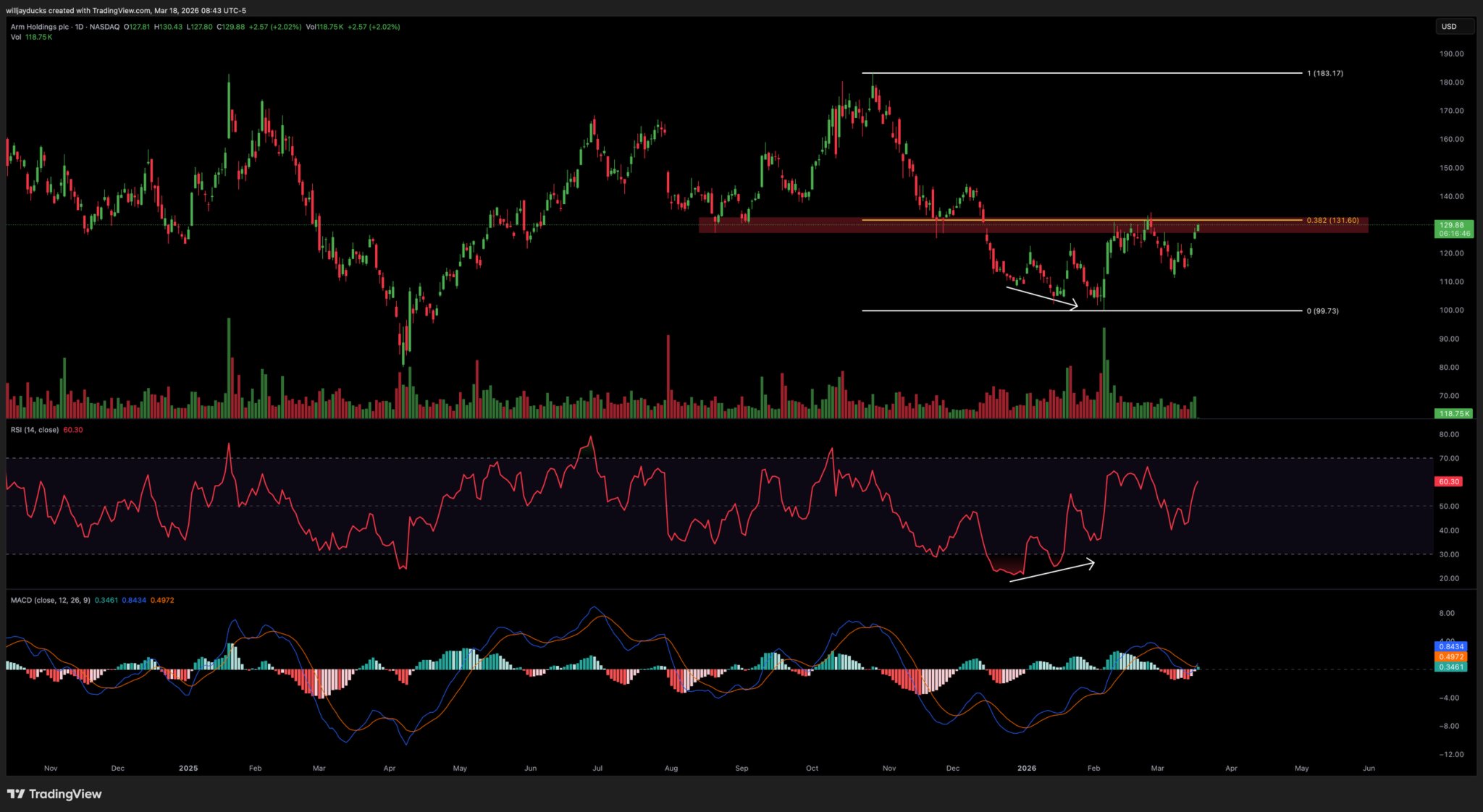
Task: Select the RSI (14, close) indicator legend
Action: 35,430
